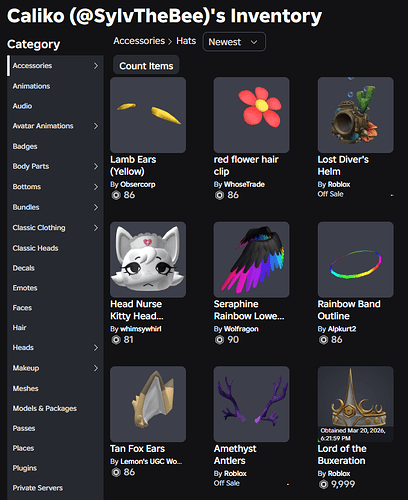Screen dimensions: 408x500
Task: Select the Badges category
Action: pos(25,146)
